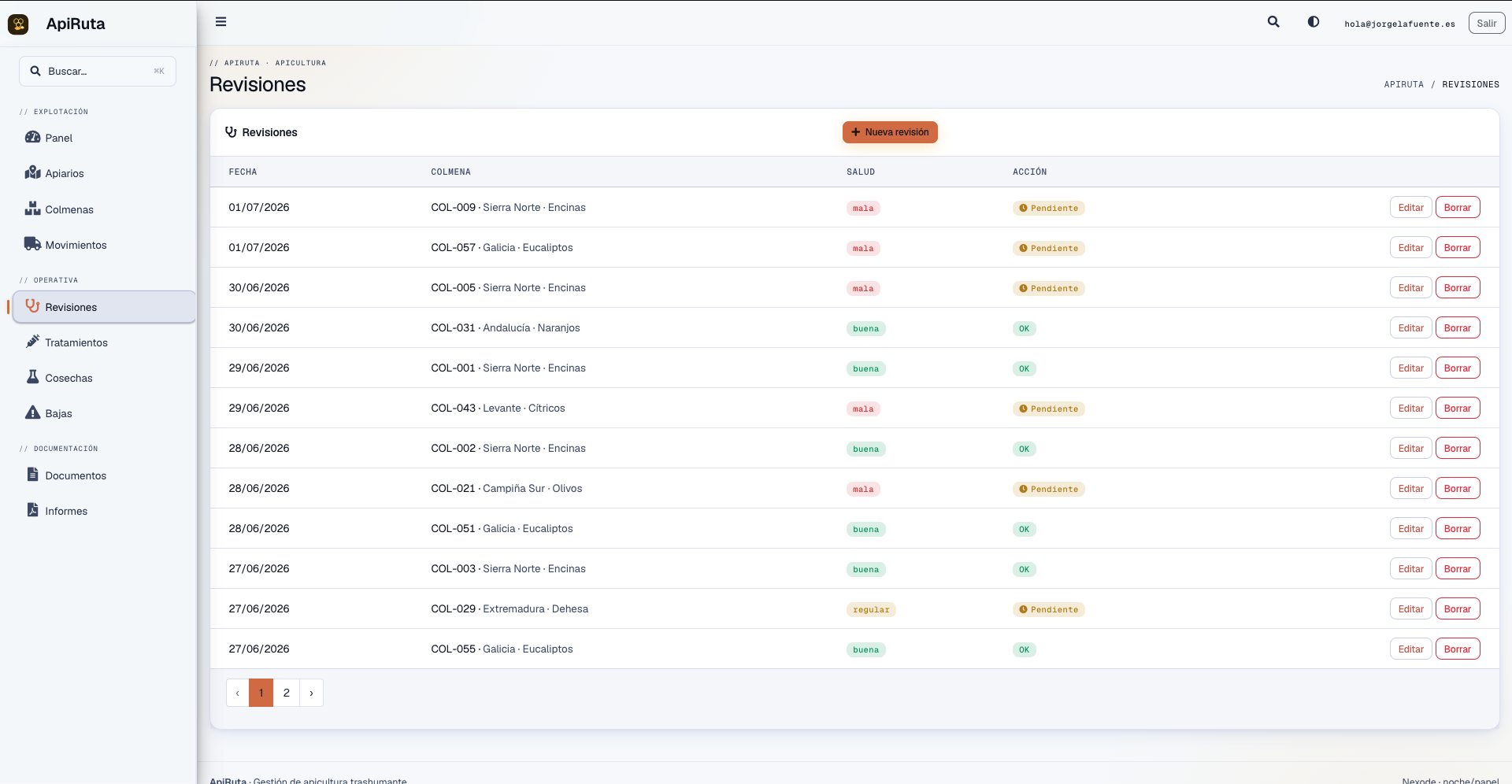Click next page chevron

311,693
